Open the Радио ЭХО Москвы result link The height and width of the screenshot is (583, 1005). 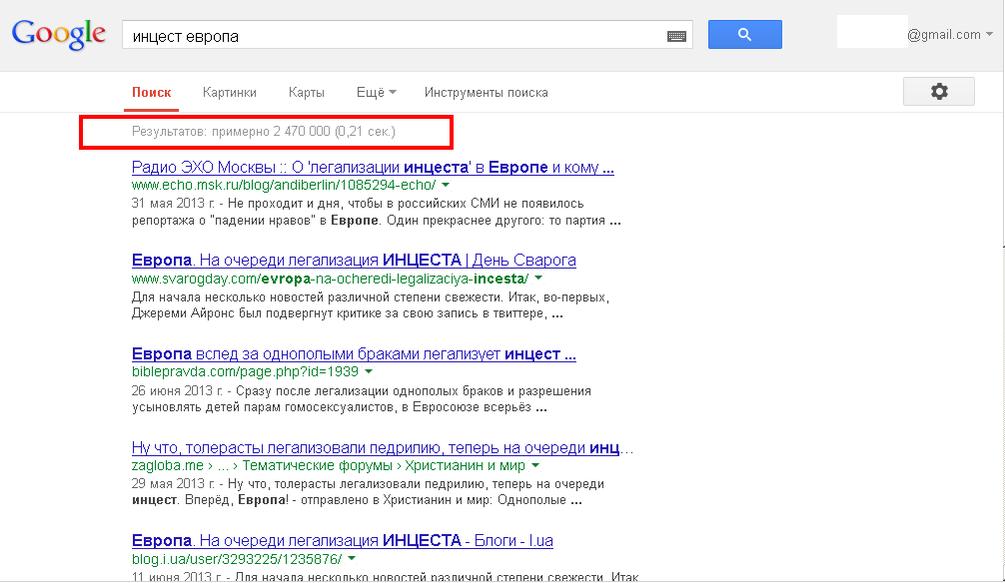click(x=372, y=167)
